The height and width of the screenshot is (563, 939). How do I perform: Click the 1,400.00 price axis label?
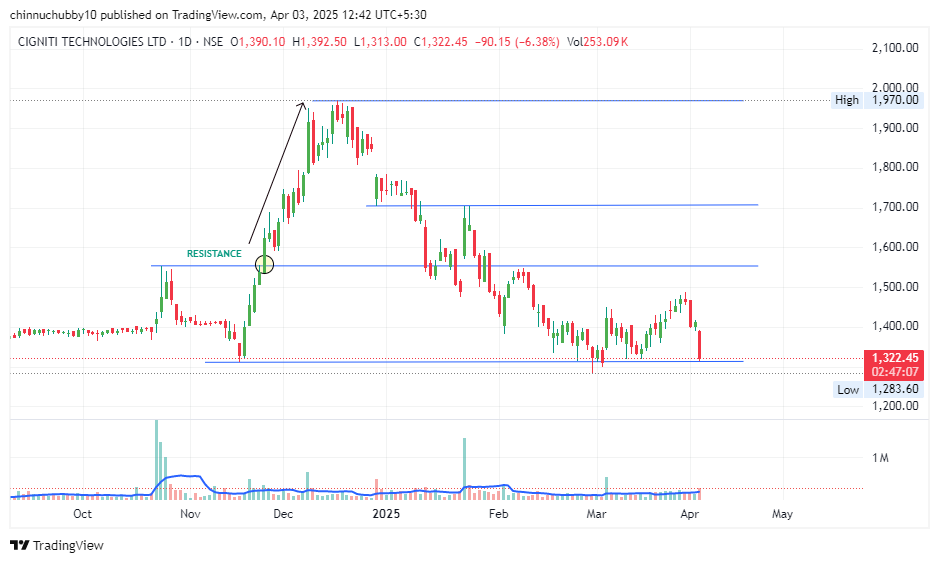895,326
